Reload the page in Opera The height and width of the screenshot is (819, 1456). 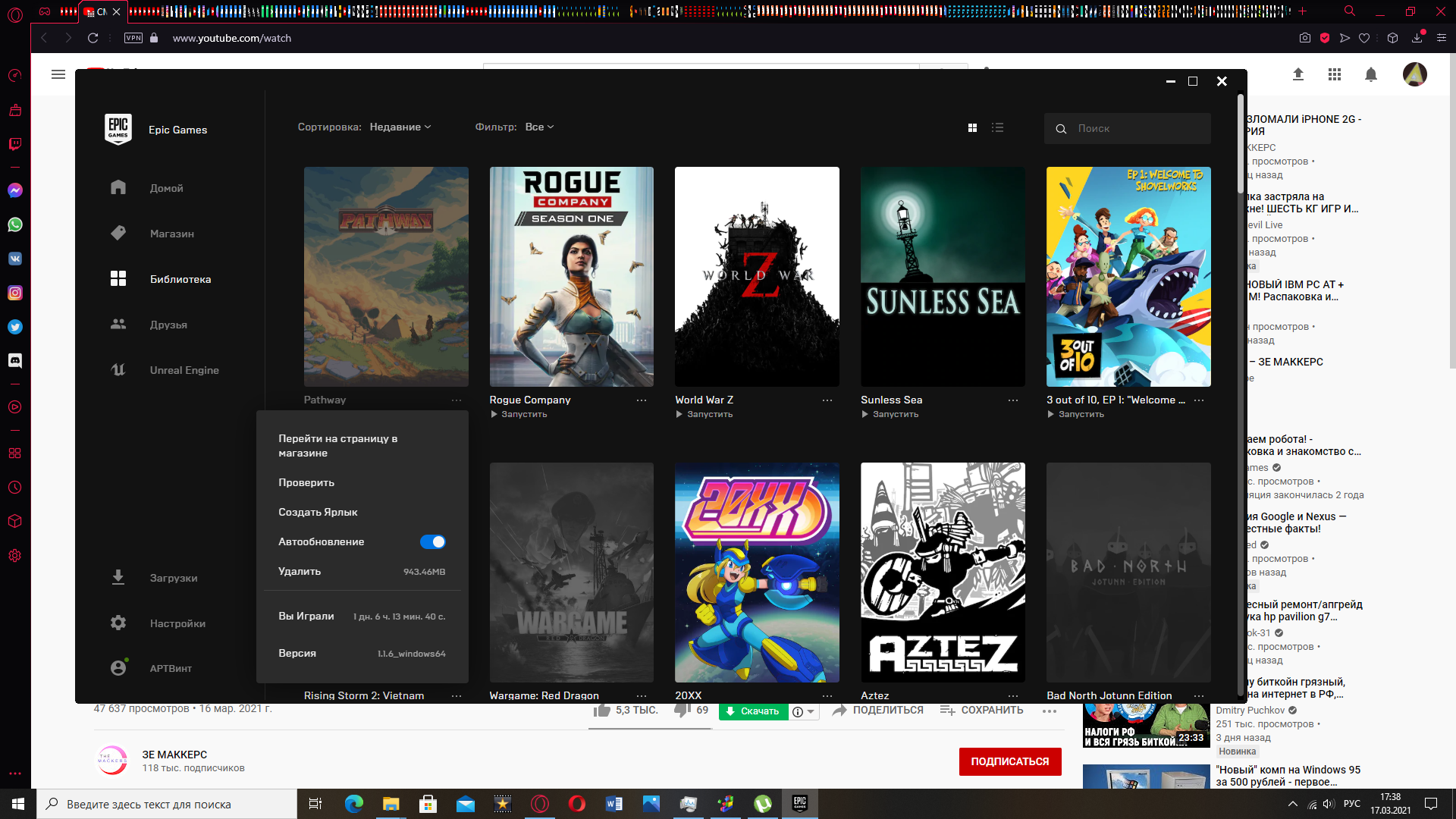(x=93, y=38)
